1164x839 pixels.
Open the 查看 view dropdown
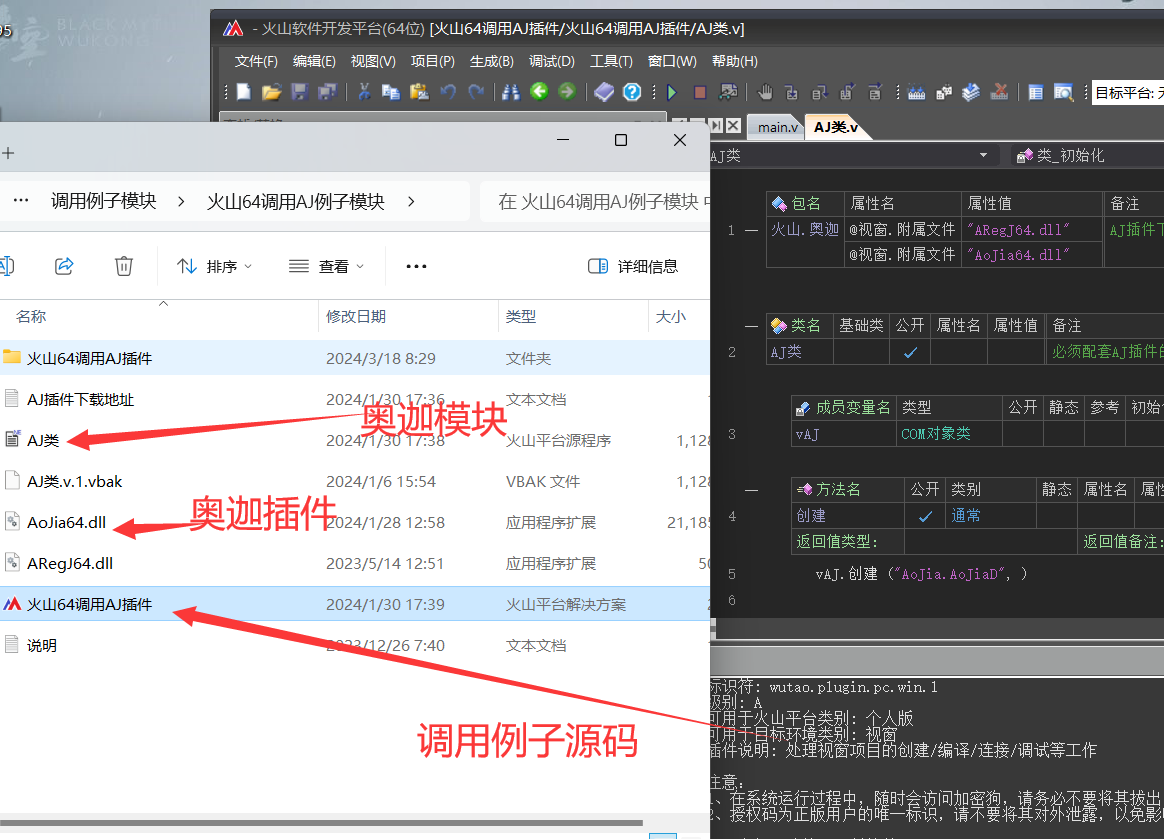point(327,266)
